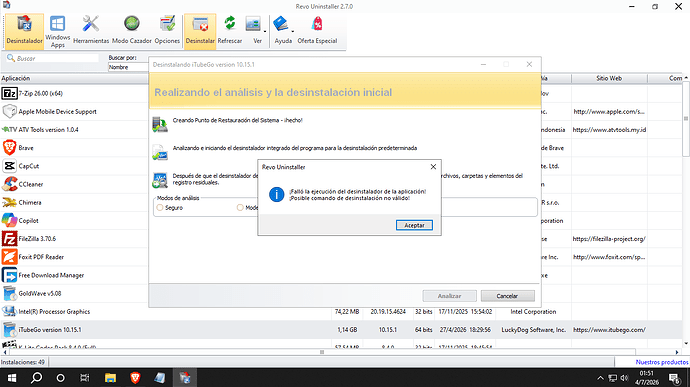Select the GoldWave application icon
Viewport: 690px width, 387px height.
9,293
